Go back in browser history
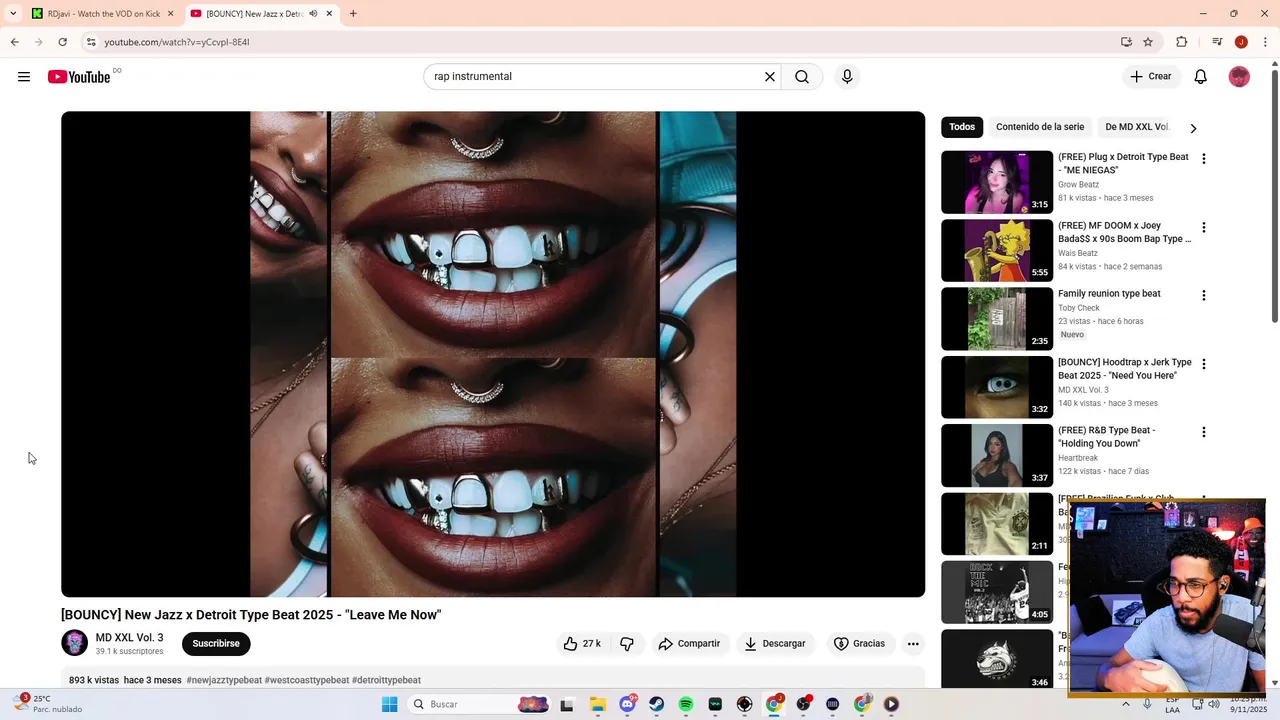The width and height of the screenshot is (1280, 720). [14, 42]
